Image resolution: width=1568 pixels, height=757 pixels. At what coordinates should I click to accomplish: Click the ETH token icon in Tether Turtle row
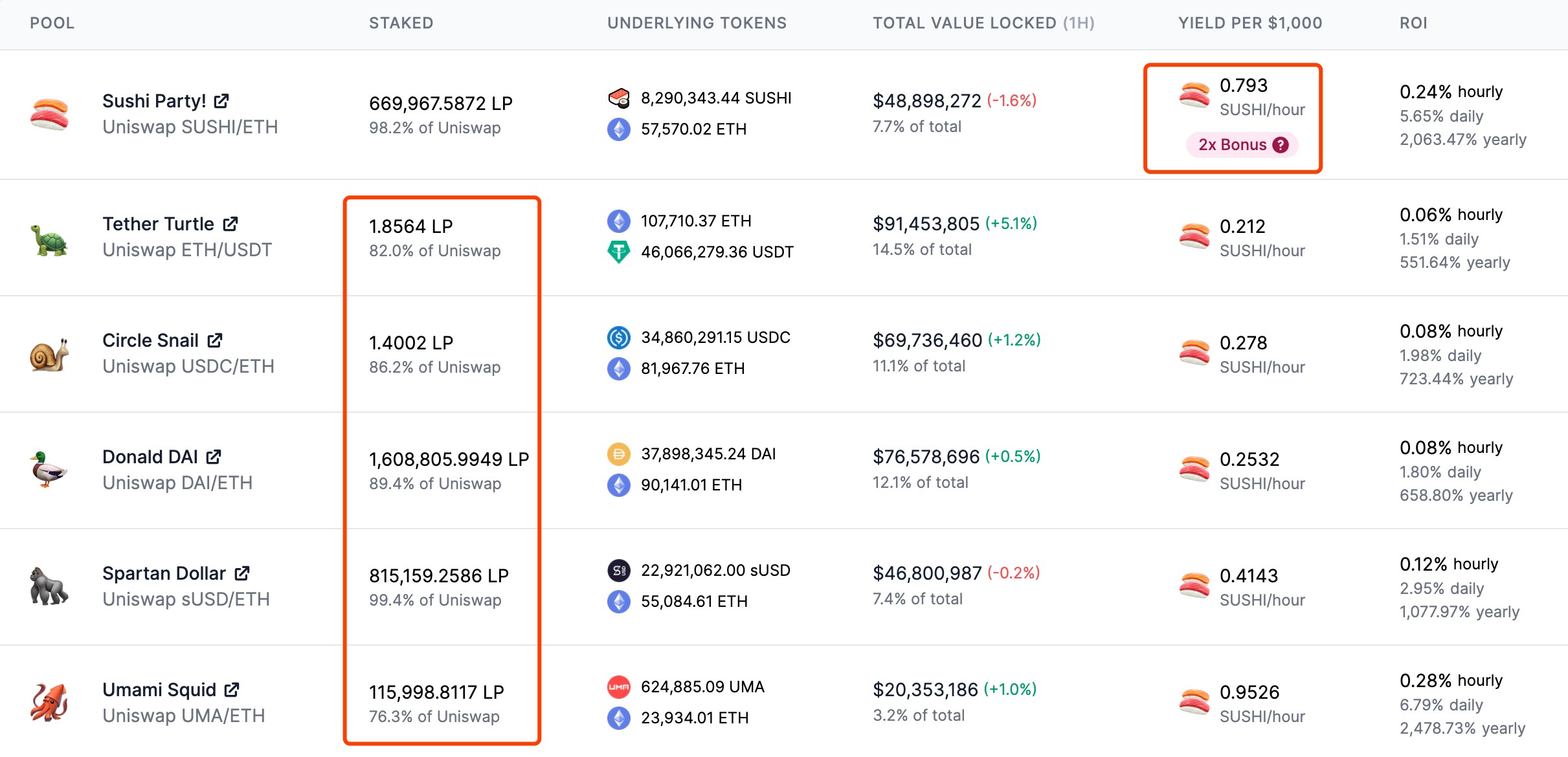coord(620,221)
